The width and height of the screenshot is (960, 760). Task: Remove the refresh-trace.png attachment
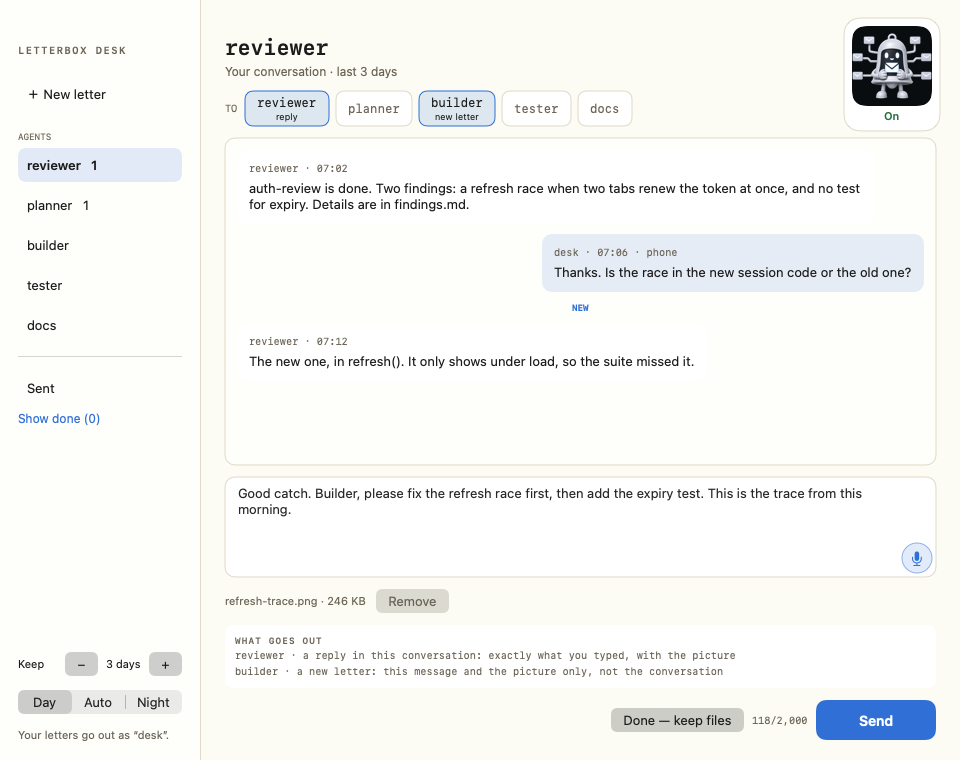pos(412,601)
